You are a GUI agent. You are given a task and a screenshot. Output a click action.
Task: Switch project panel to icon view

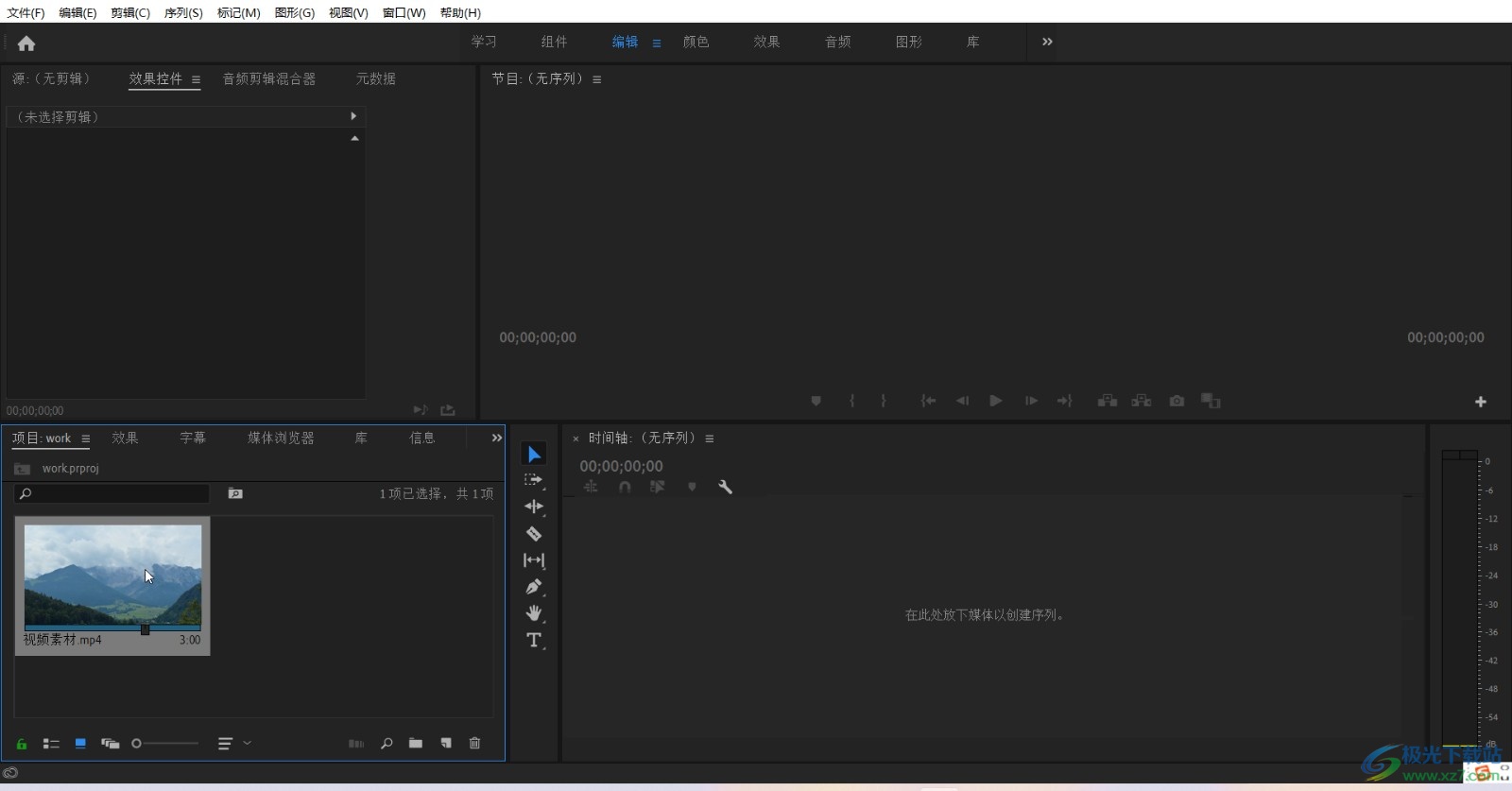[x=80, y=744]
